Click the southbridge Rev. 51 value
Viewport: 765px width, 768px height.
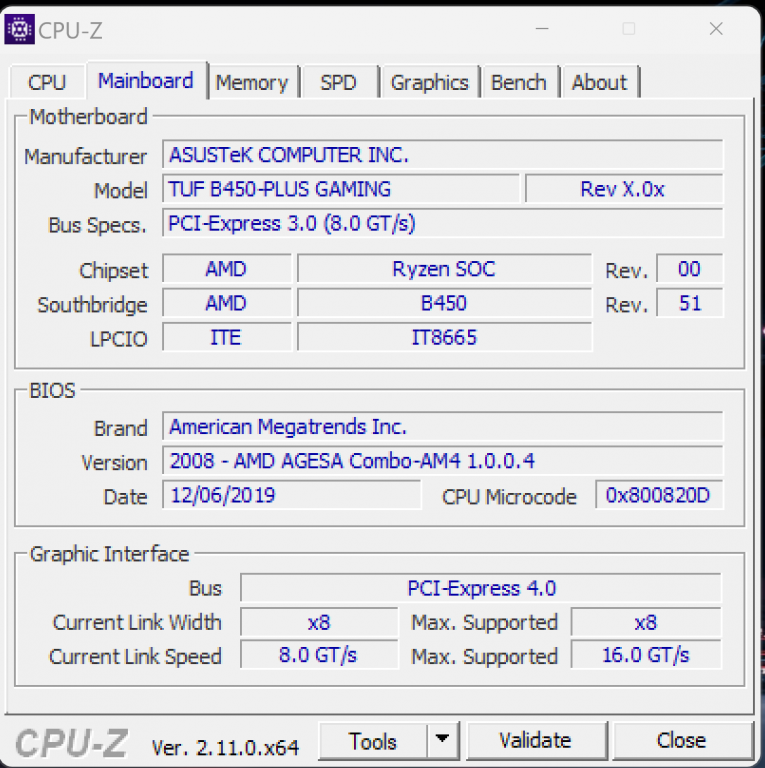pyautogui.click(x=690, y=303)
